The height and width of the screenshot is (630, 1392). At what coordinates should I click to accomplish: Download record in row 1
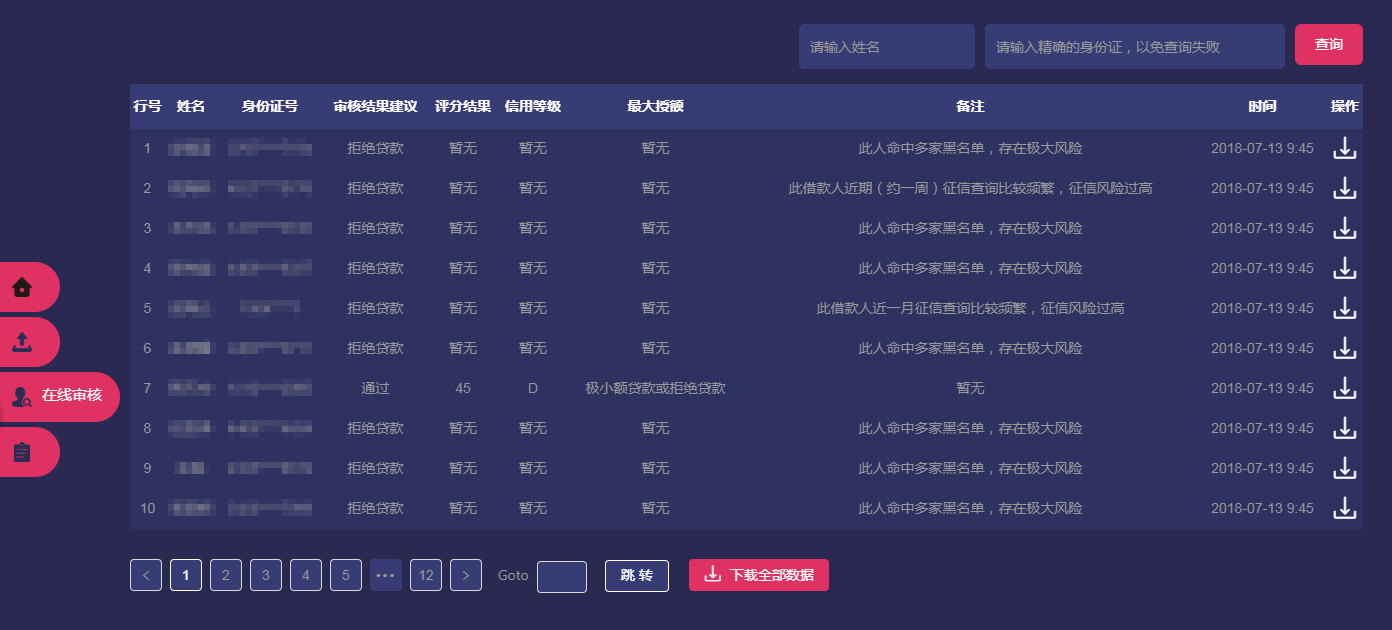(x=1345, y=148)
